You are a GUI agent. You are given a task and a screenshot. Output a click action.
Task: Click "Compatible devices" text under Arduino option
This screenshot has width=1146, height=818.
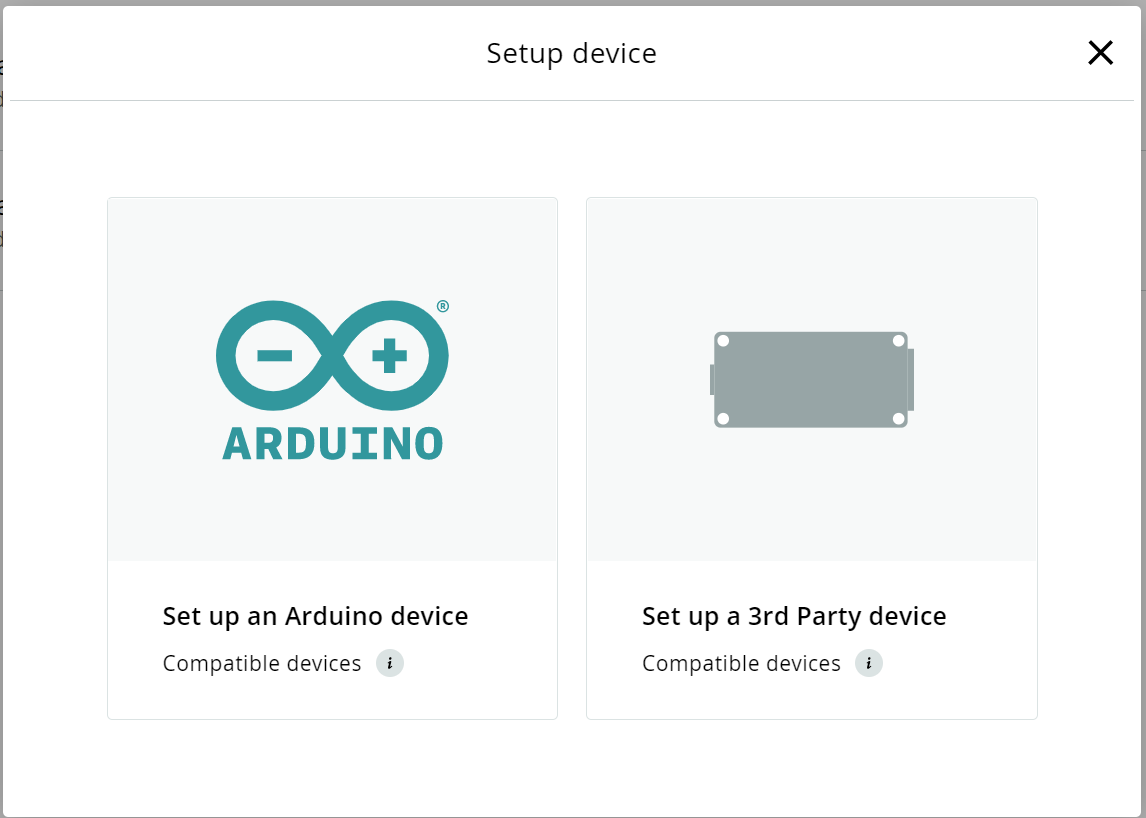click(x=262, y=663)
